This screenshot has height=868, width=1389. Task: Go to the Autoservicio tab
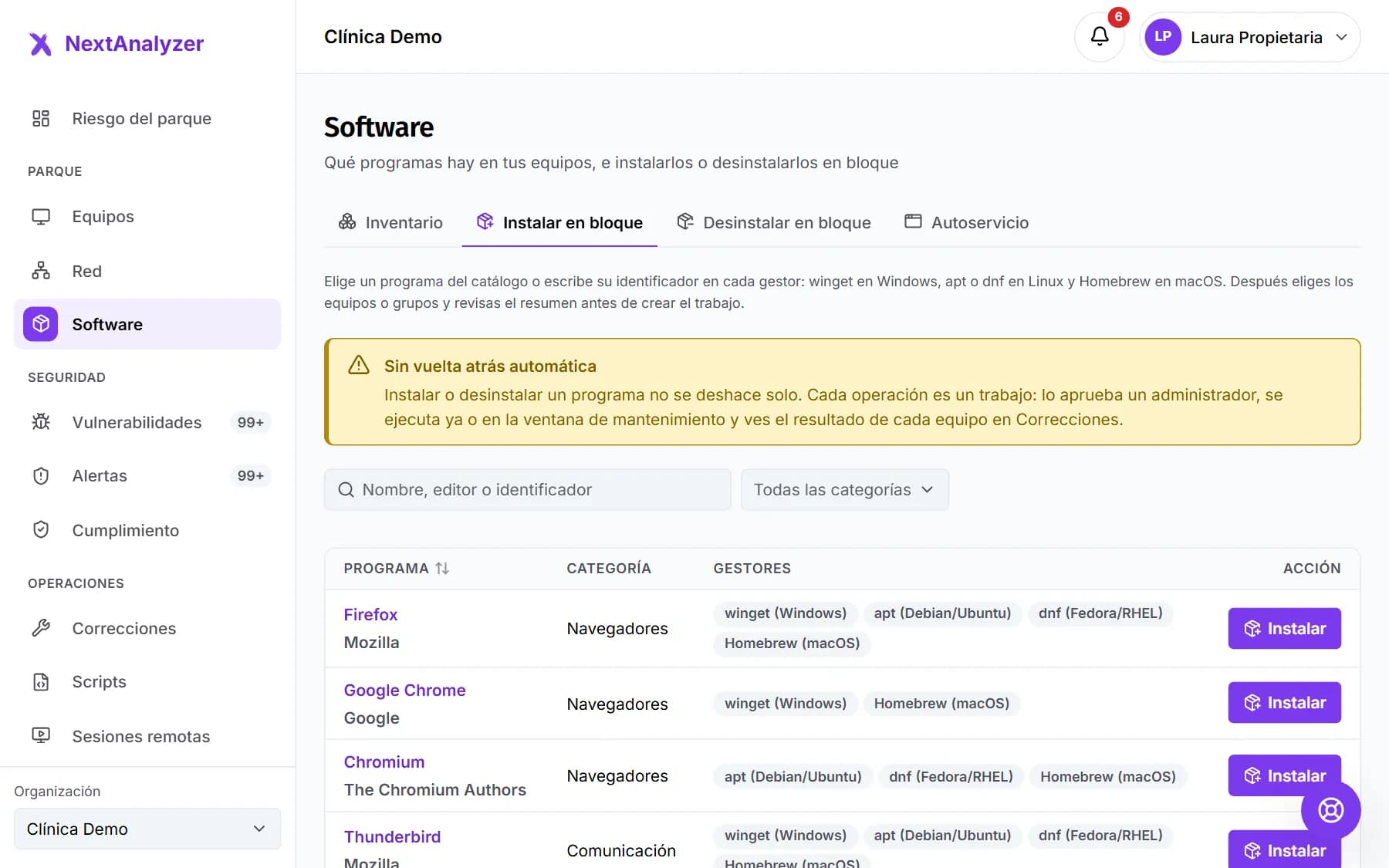pos(967,222)
